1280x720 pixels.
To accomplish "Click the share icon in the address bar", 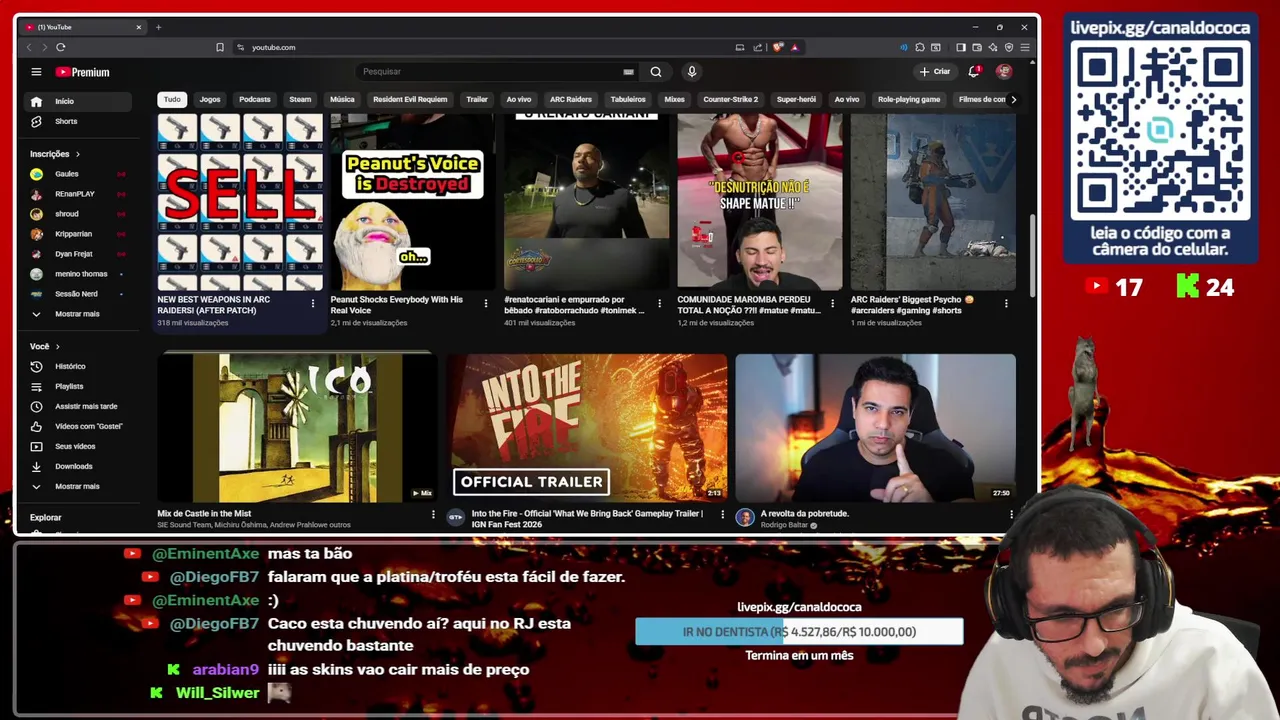I will pyautogui.click(x=758, y=47).
